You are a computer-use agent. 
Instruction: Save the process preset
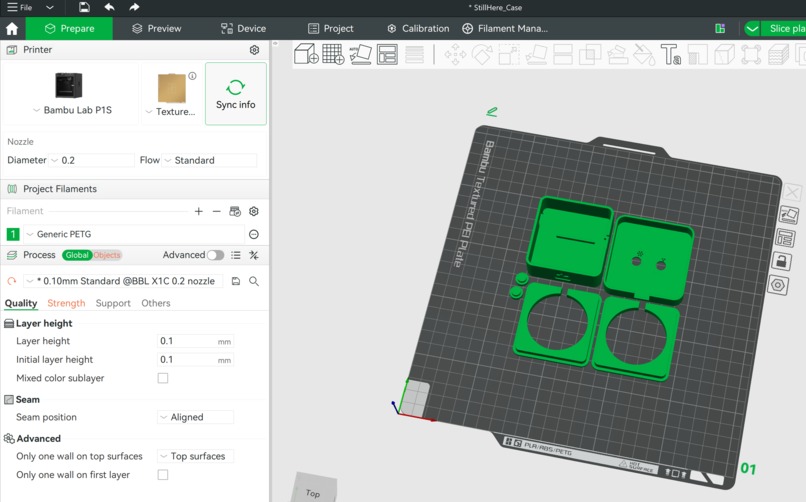(236, 281)
